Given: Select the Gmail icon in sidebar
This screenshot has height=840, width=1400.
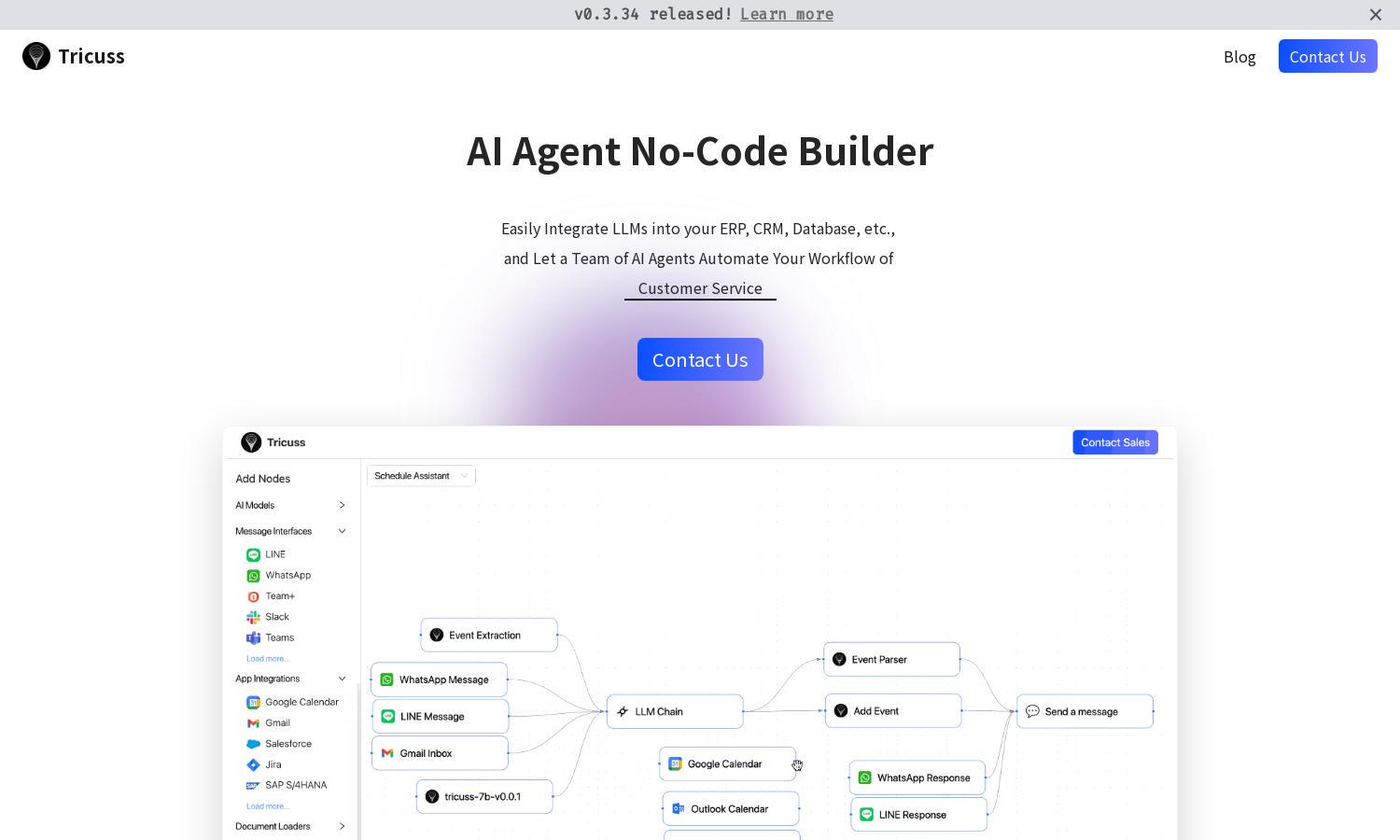Looking at the screenshot, I should click(x=253, y=723).
